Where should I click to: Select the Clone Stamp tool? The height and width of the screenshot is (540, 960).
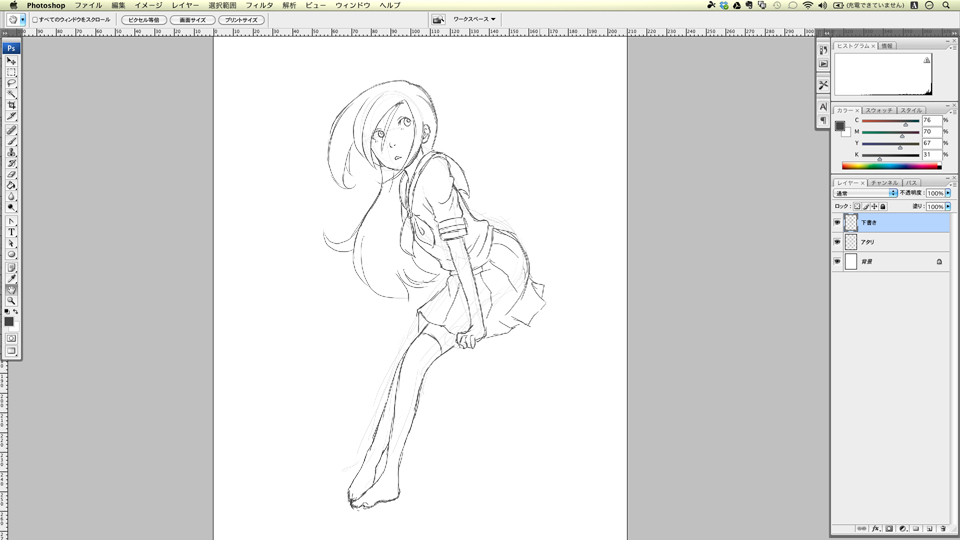11,152
